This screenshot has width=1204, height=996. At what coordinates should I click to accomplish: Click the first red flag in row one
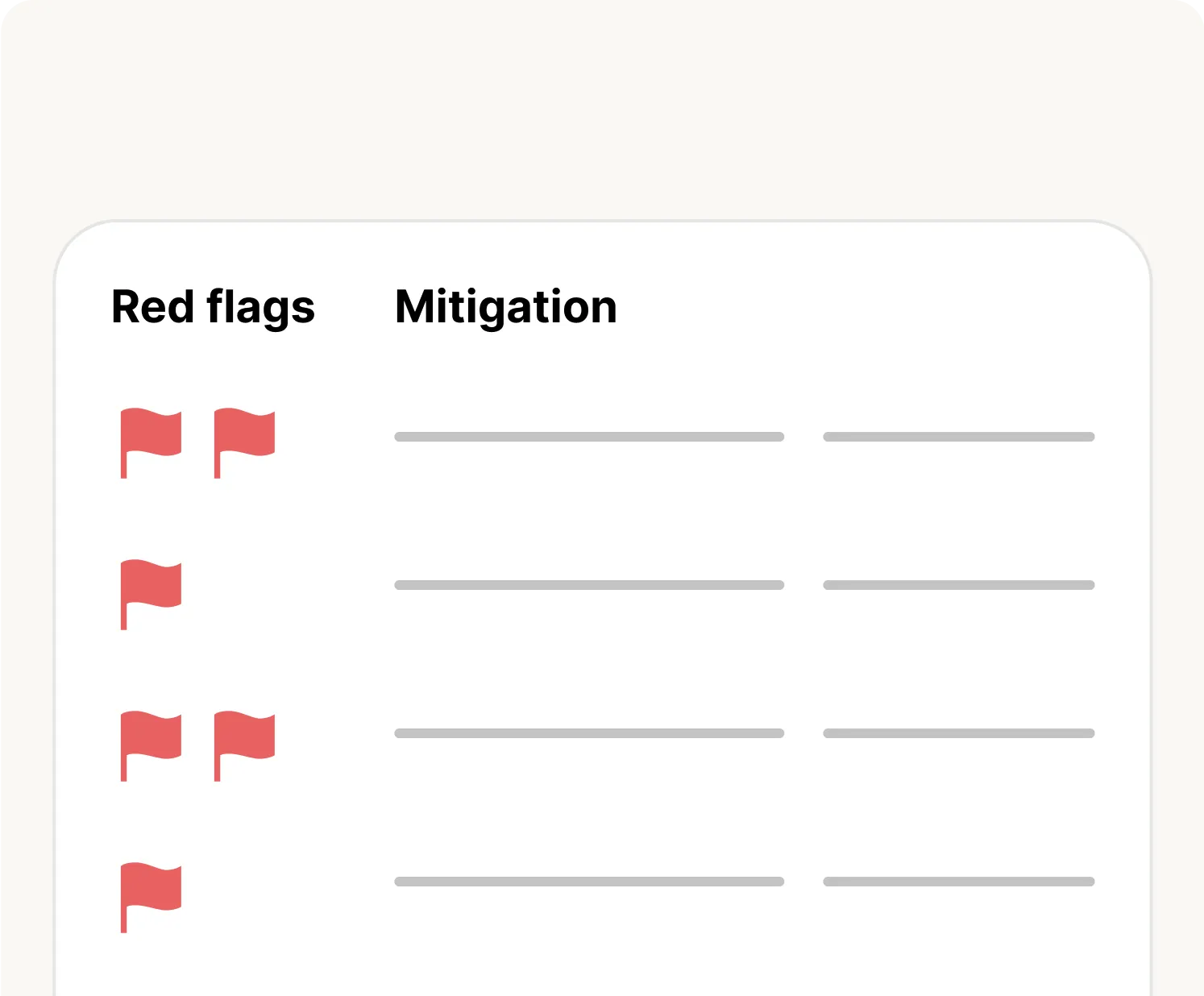(151, 435)
